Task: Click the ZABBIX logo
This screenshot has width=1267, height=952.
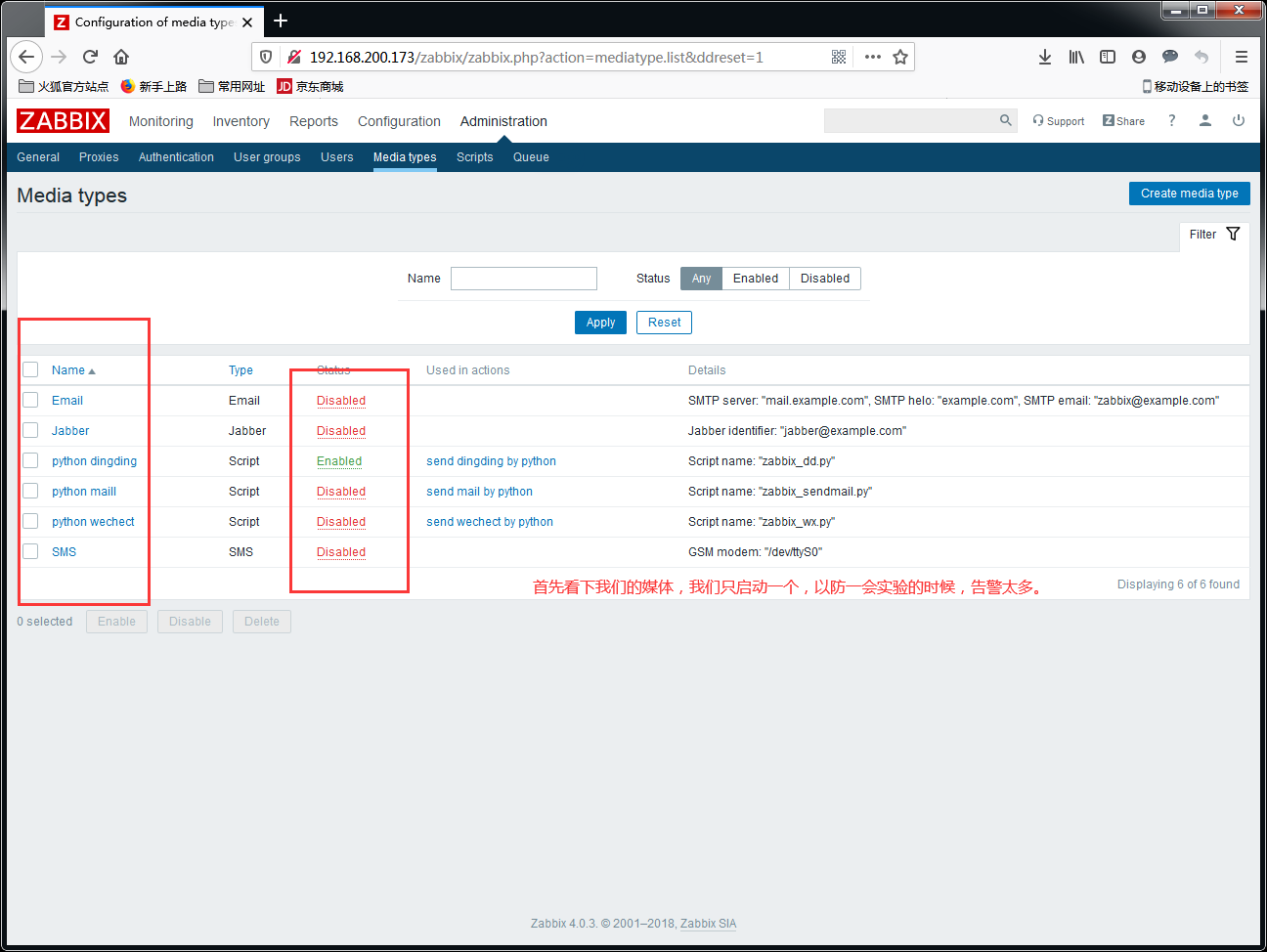Action: (63, 120)
